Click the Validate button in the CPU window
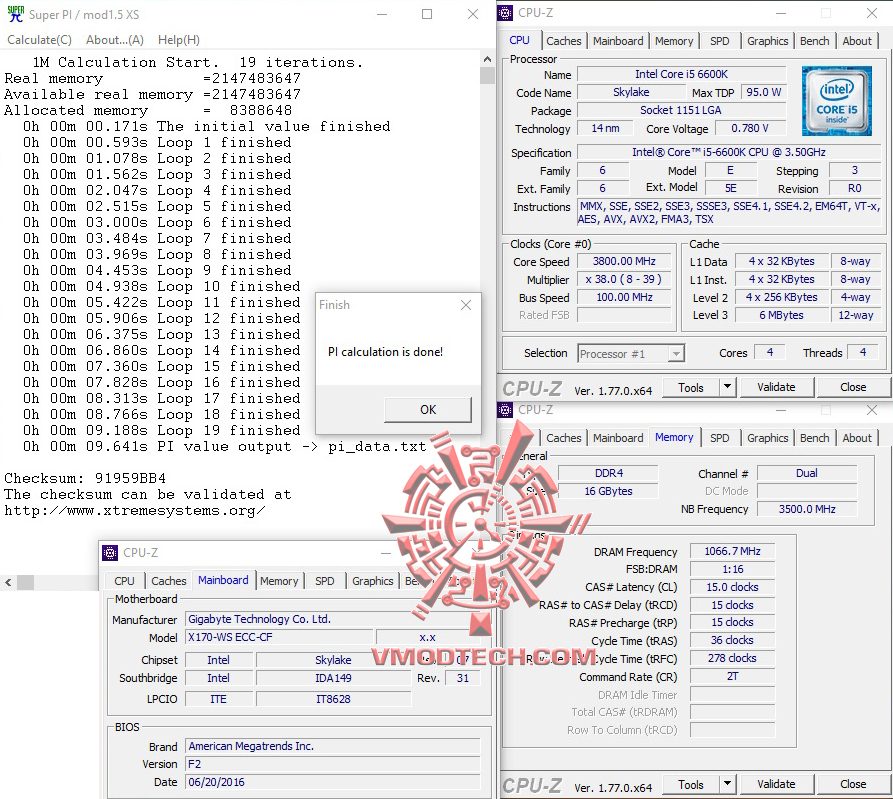The image size is (893, 799). tap(777, 387)
